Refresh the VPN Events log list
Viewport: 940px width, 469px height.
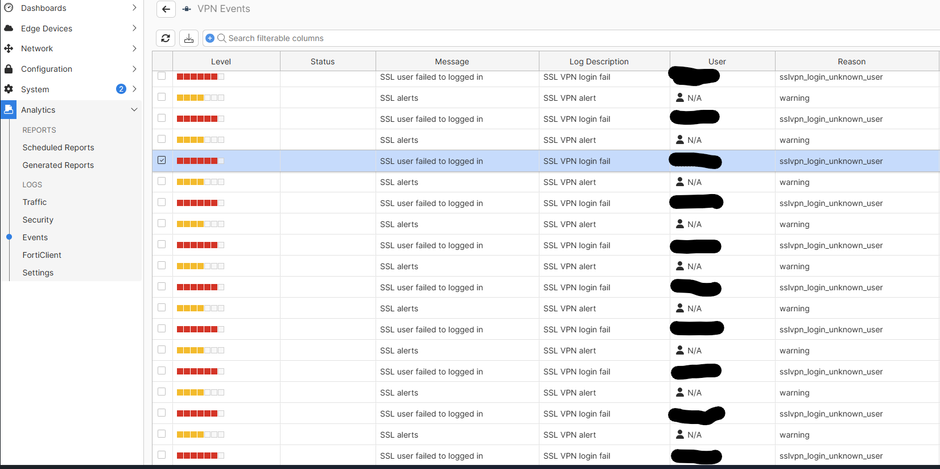[x=165, y=38]
